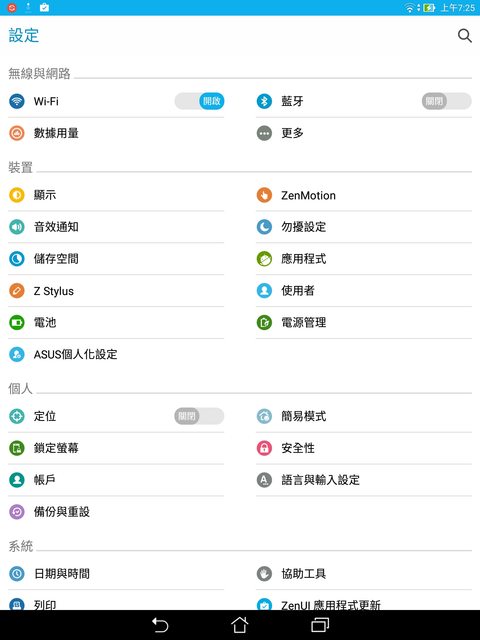This screenshot has width=480, height=640.
Task: Tap the home navigation button
Action: pyautogui.click(x=240, y=624)
